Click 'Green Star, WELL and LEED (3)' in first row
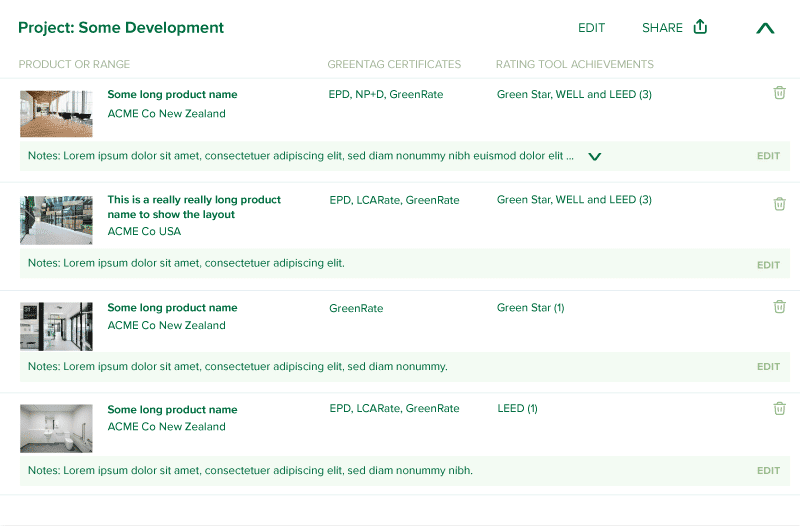 (x=574, y=94)
